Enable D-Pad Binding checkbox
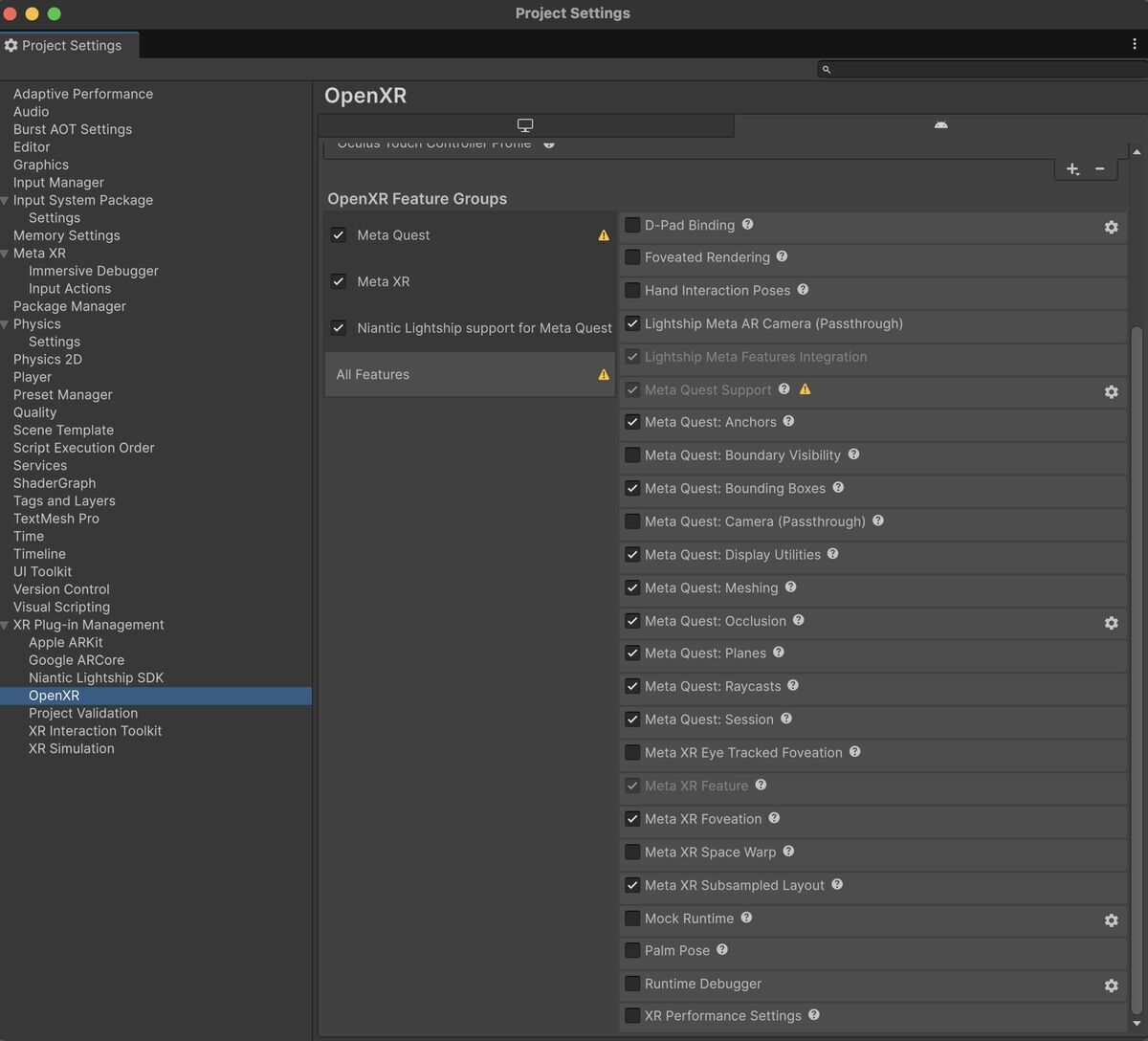The width and height of the screenshot is (1148, 1041). [x=632, y=225]
